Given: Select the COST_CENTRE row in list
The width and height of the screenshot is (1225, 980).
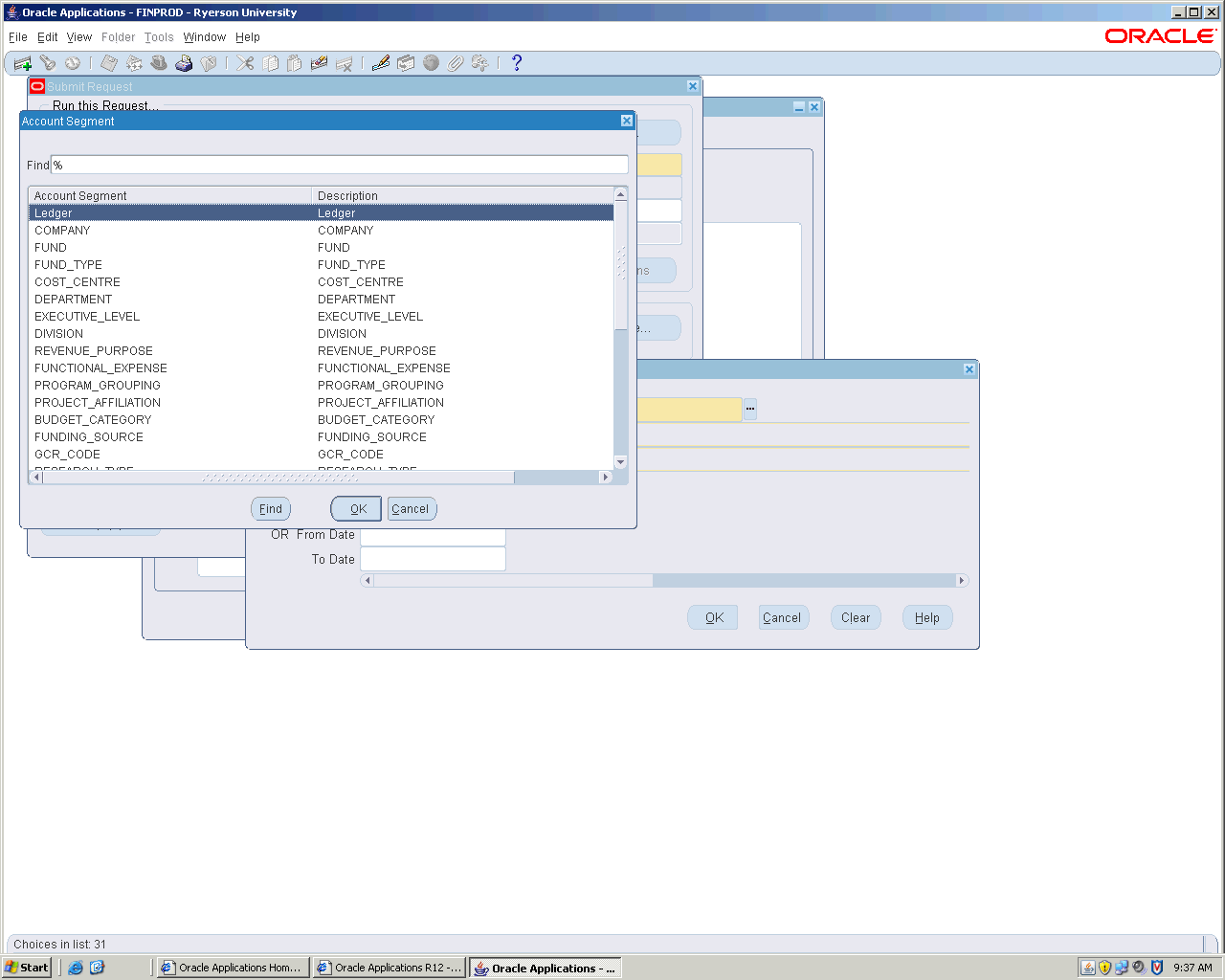Looking at the screenshot, I should 78,282.
